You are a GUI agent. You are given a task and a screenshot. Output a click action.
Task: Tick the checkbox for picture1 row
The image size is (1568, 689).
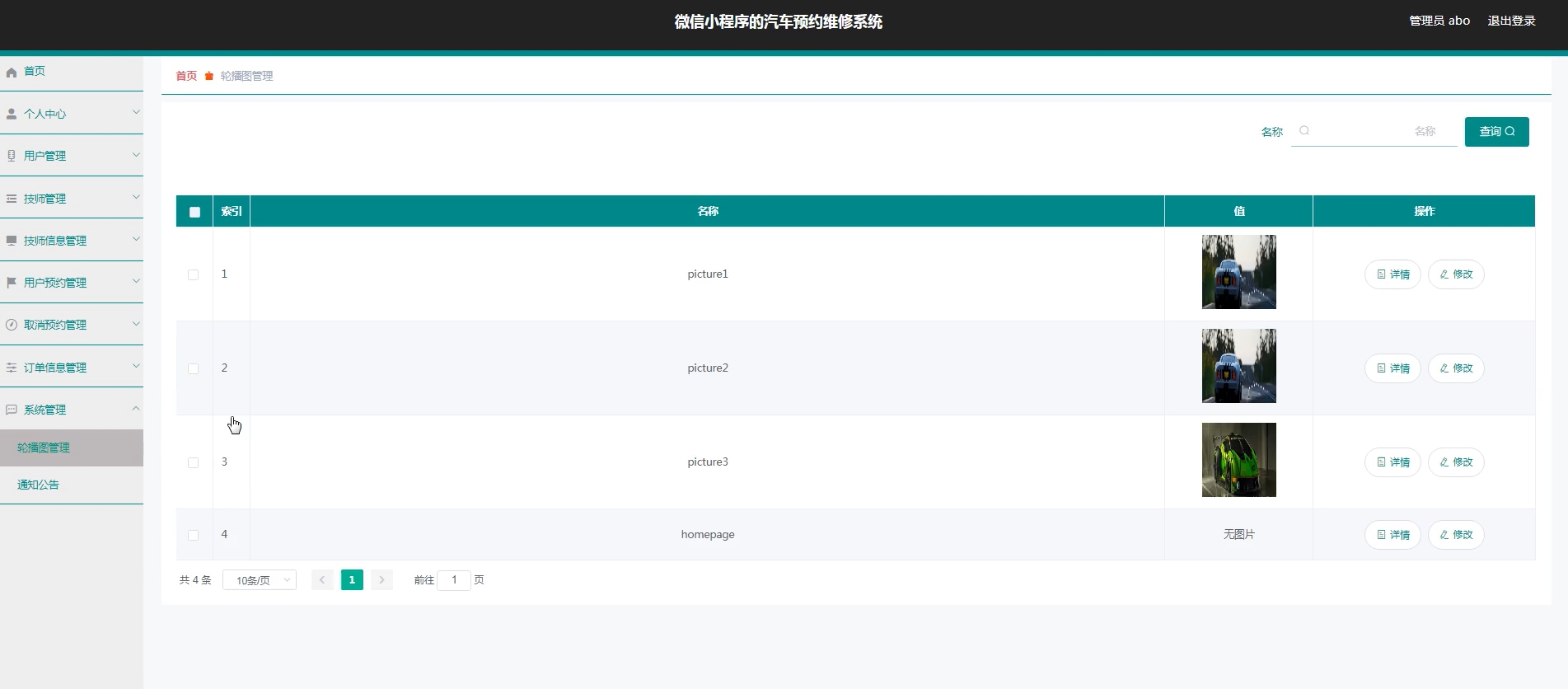coord(194,274)
